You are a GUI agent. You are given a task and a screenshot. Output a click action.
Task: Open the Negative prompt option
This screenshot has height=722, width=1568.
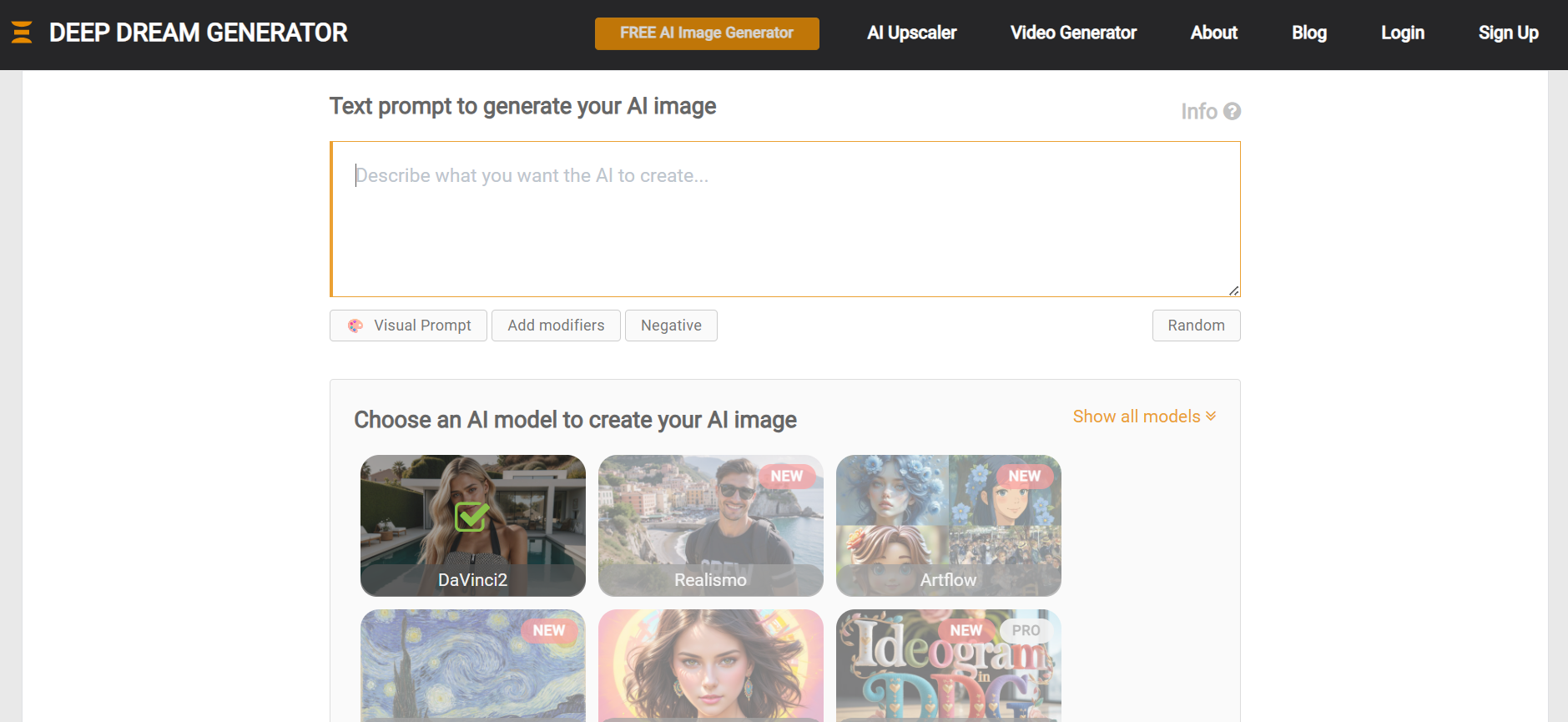click(671, 326)
